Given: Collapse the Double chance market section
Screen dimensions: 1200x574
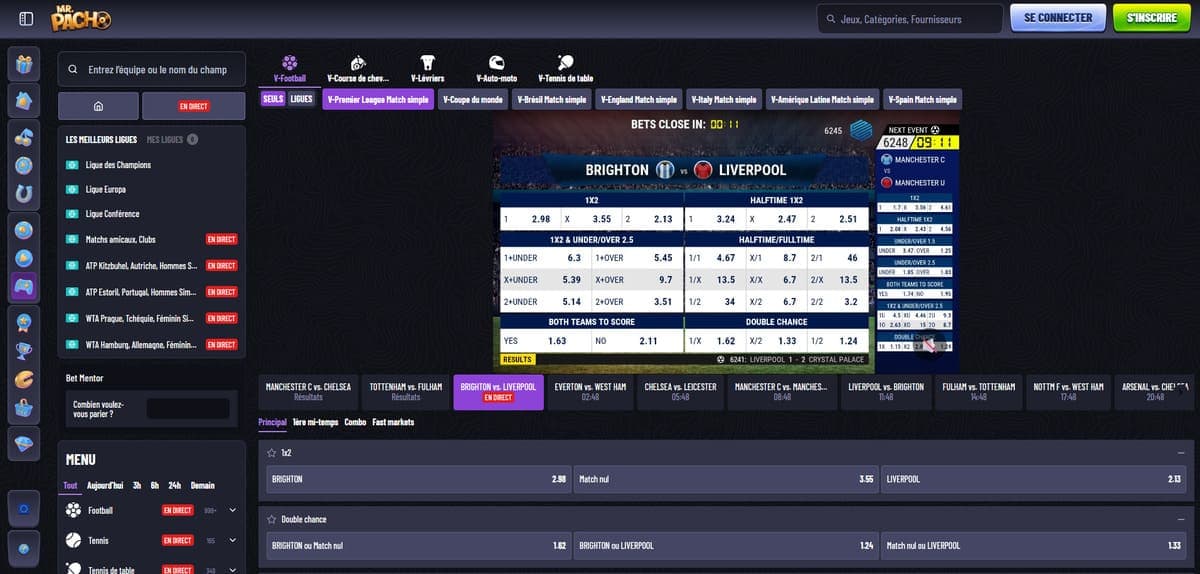Looking at the screenshot, I should [x=1181, y=519].
